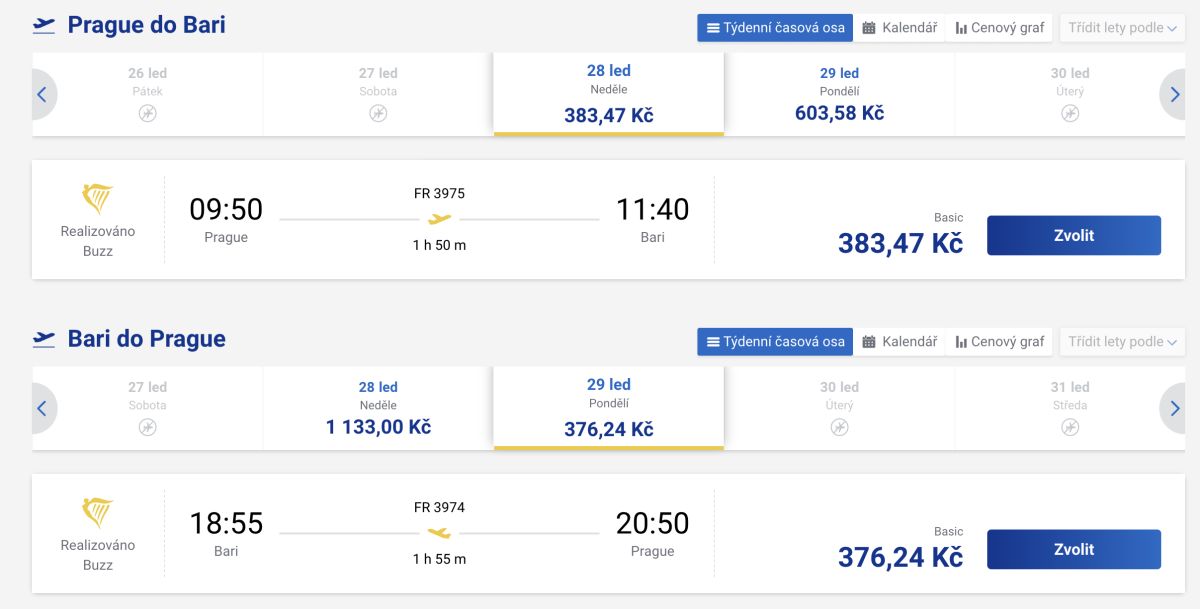Open the outbound "Třídit lety podle" dropdown
The width and height of the screenshot is (1200, 609).
click(1123, 28)
